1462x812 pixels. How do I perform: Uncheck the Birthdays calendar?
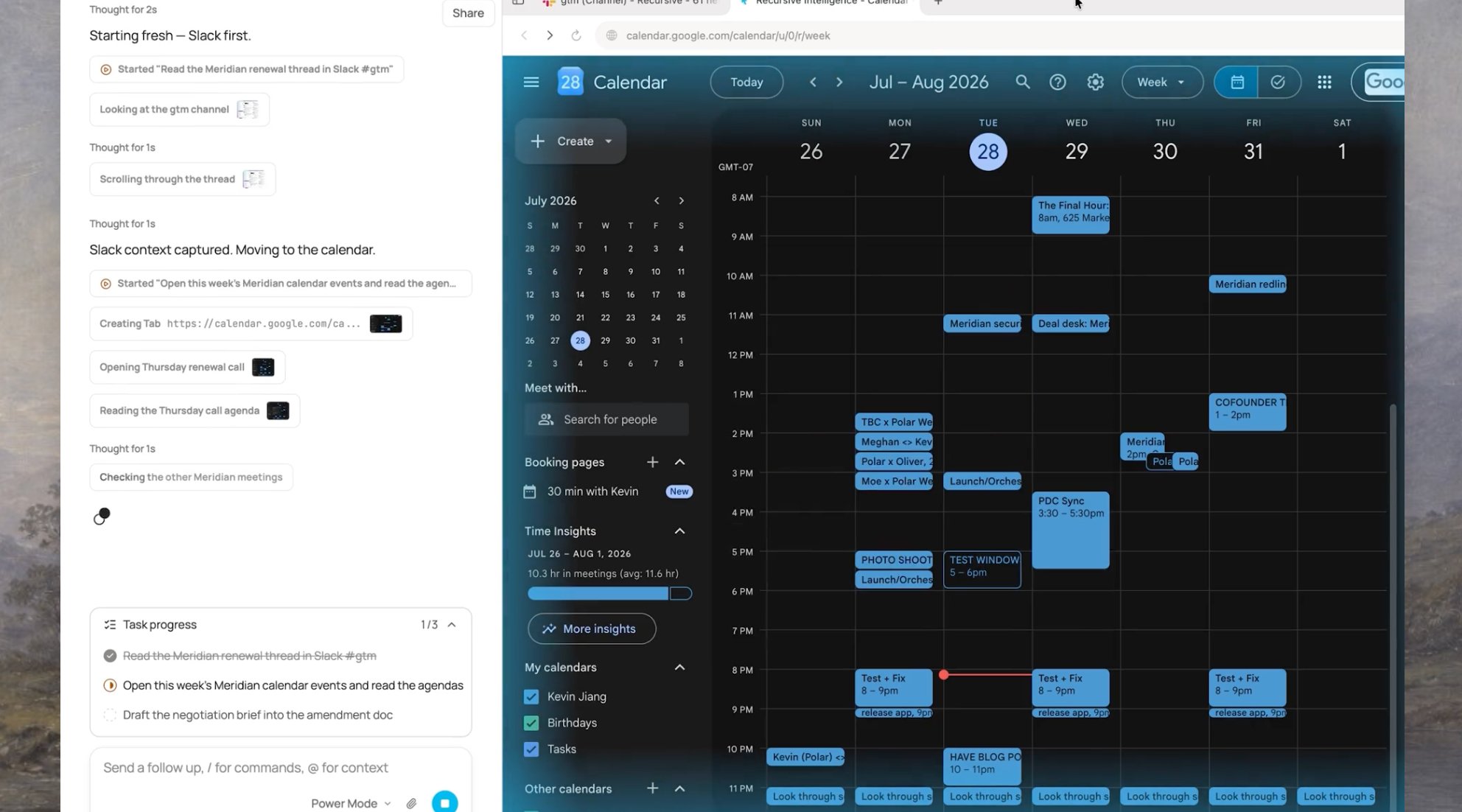tap(531, 723)
